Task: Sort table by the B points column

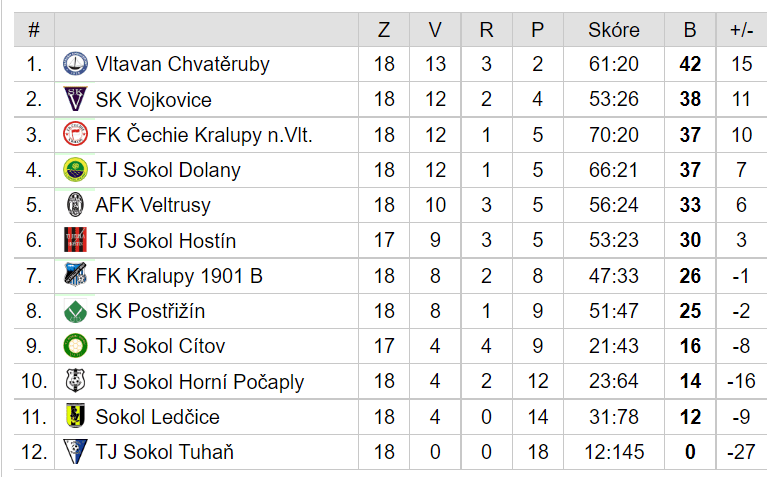Action: coord(690,30)
